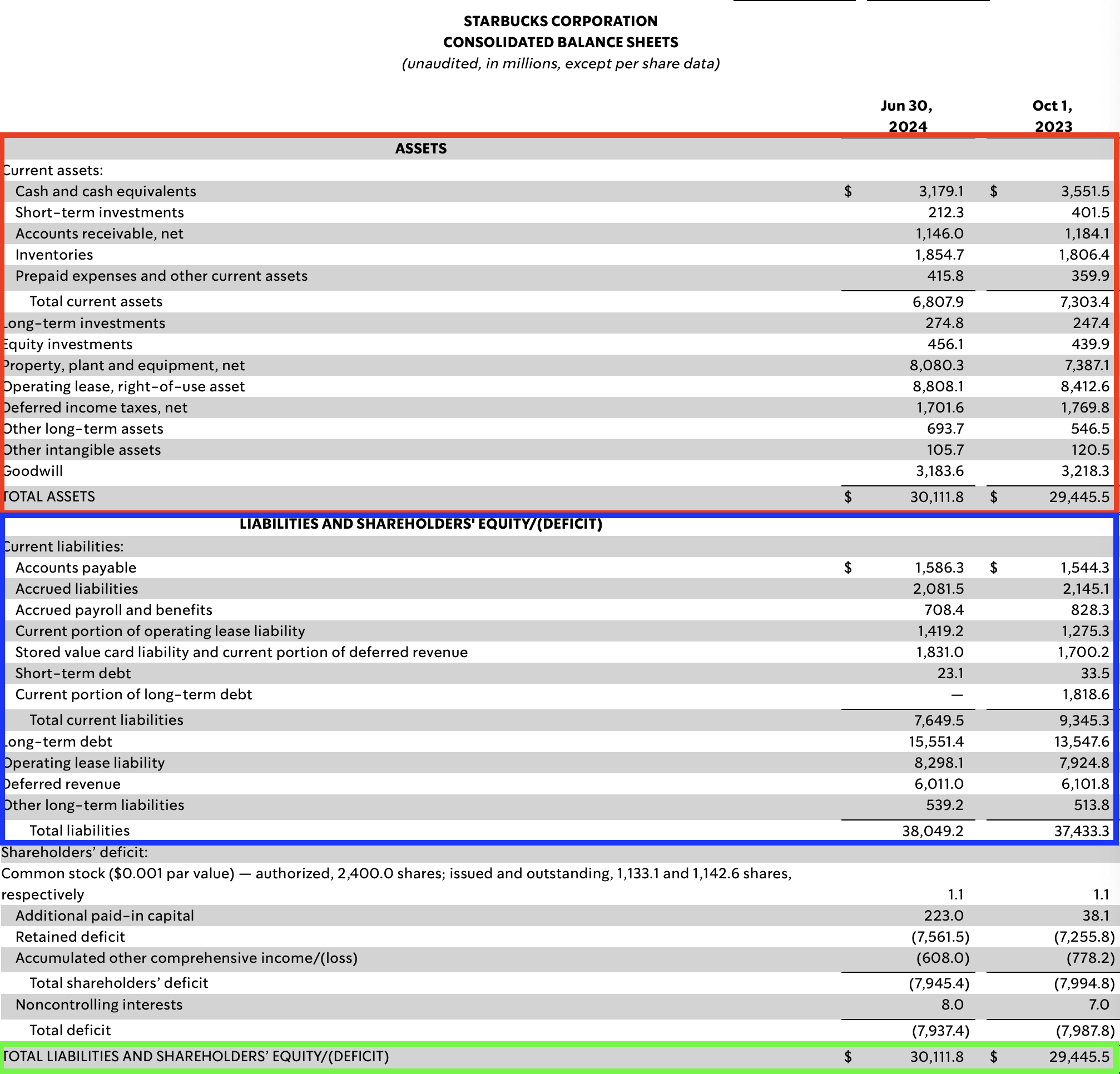
Task: Click the value 828.3
Action: [x=1091, y=610]
